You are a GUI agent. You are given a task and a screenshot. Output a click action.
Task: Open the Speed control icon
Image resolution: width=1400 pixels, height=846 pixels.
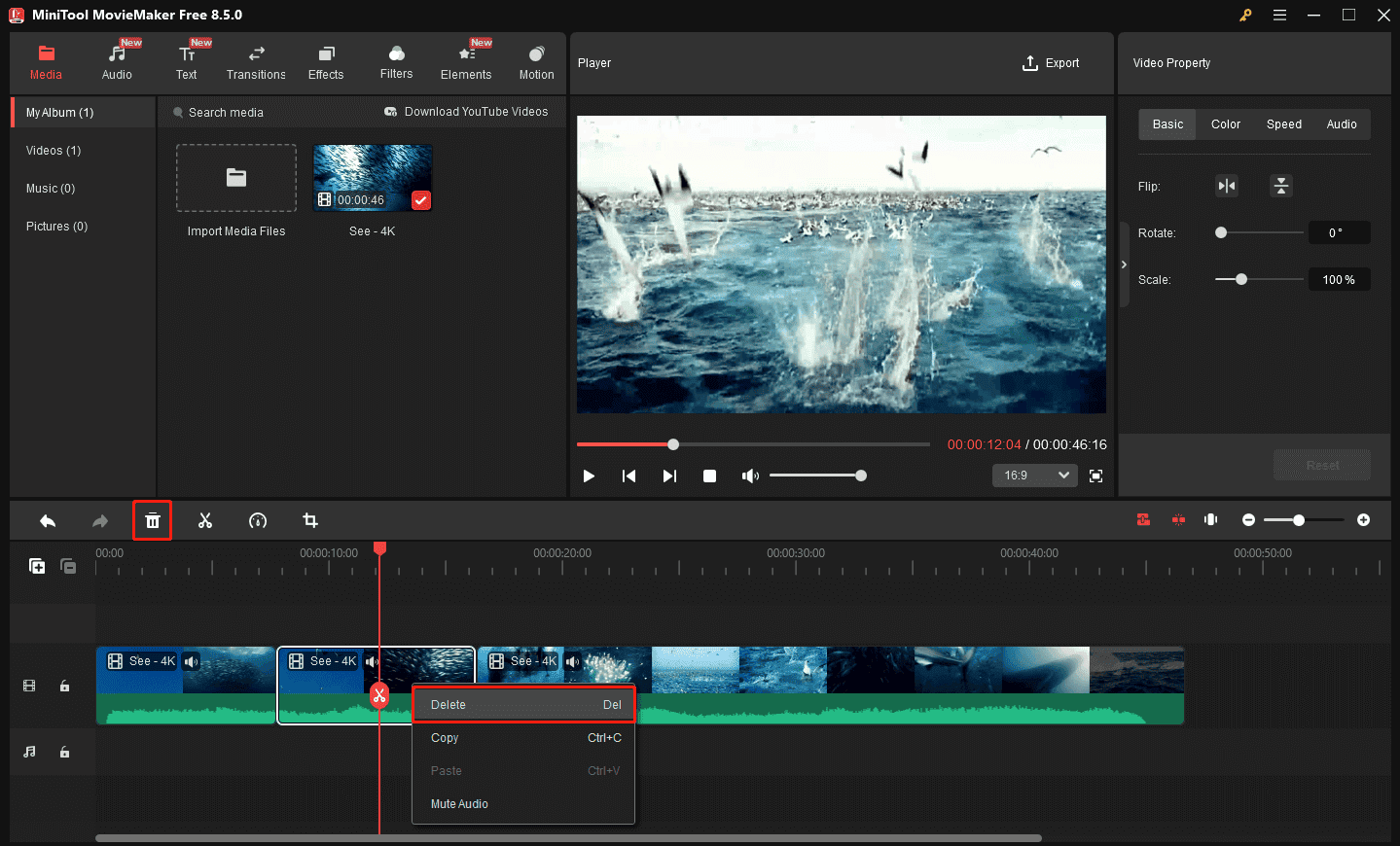coord(258,521)
